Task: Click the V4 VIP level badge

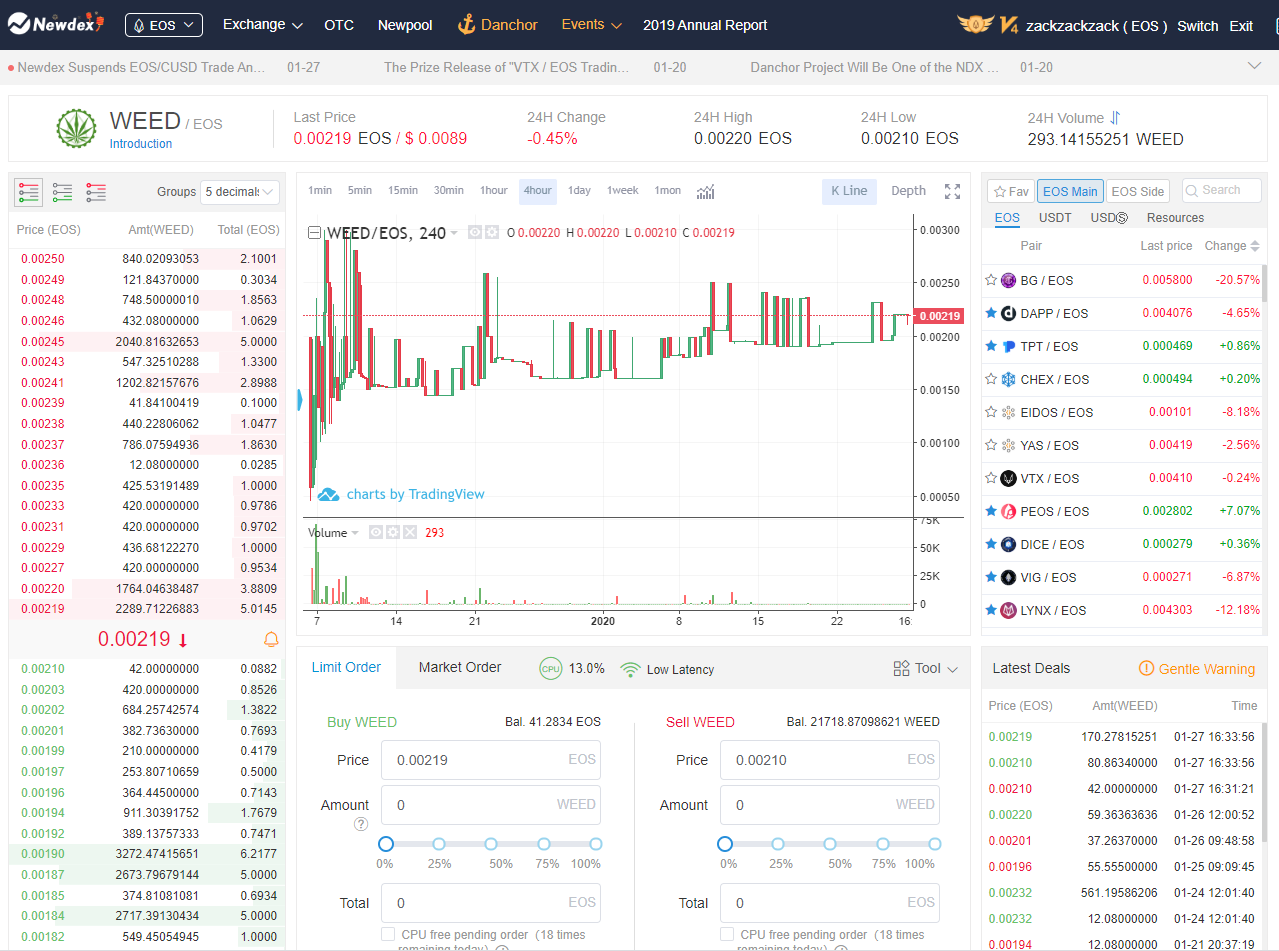Action: 1008,25
